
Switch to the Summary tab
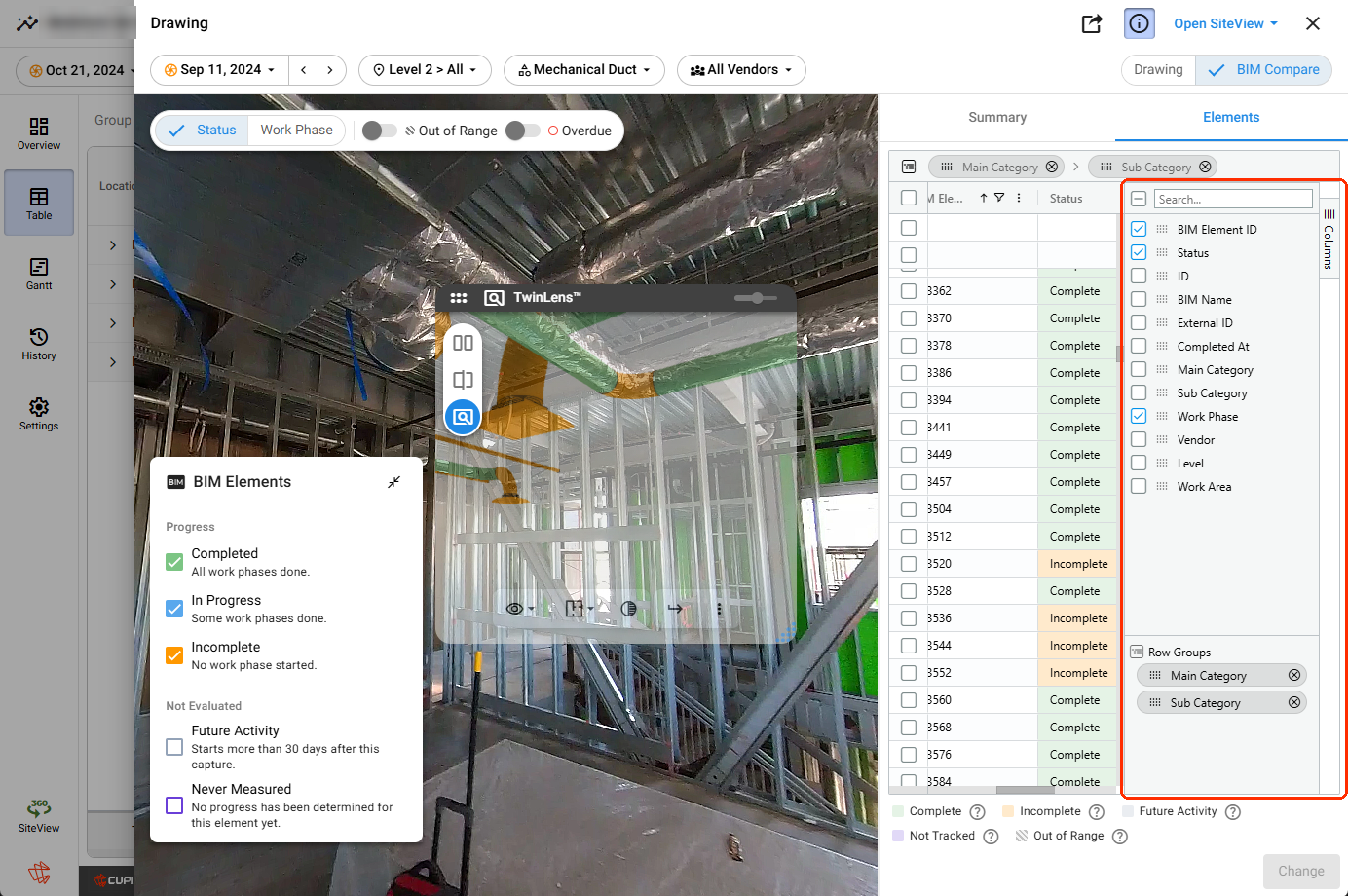click(997, 117)
